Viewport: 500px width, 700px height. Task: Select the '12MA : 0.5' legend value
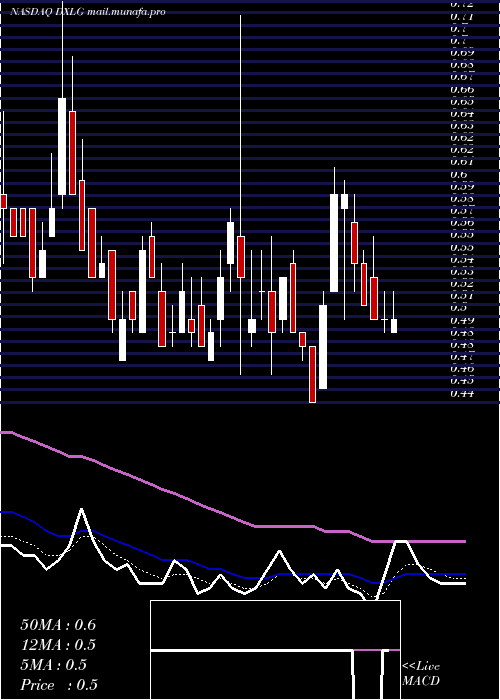point(58,645)
